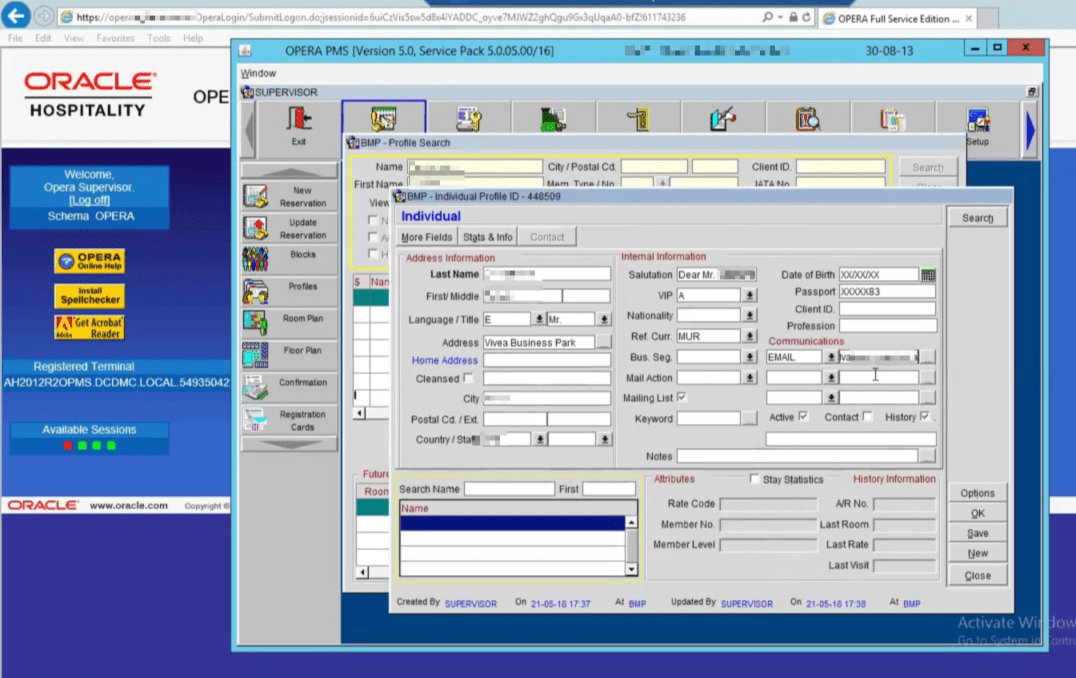The height and width of the screenshot is (678, 1076).
Task: Click the Save button on the profile
Action: point(977,533)
